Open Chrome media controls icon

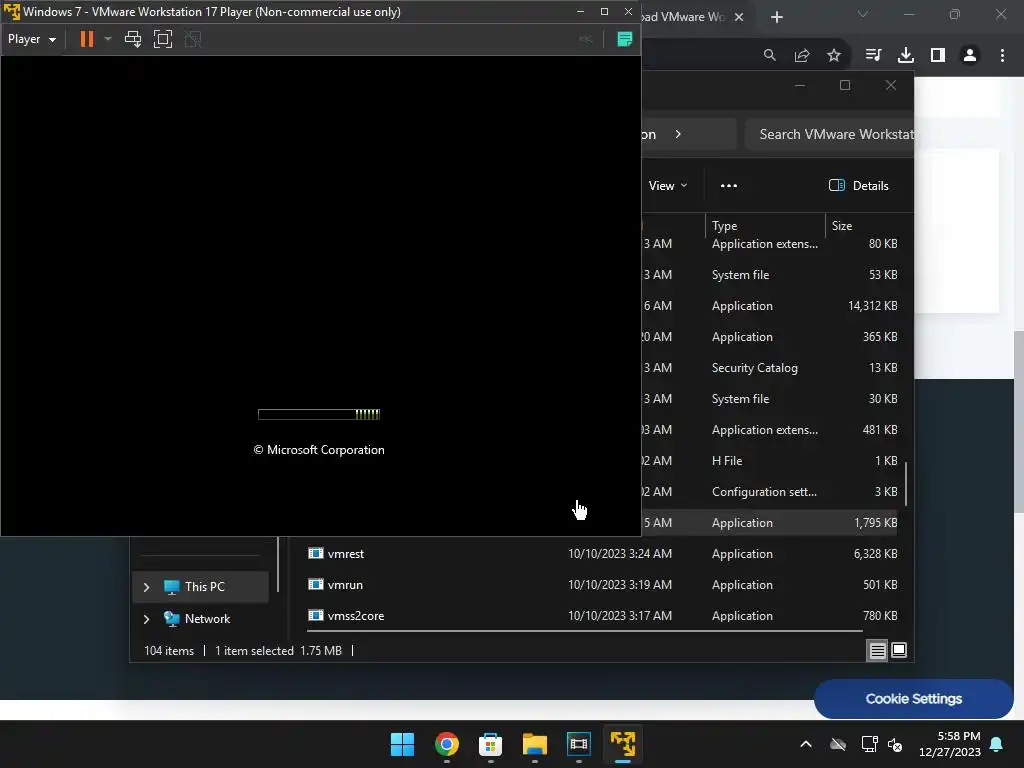(873, 56)
